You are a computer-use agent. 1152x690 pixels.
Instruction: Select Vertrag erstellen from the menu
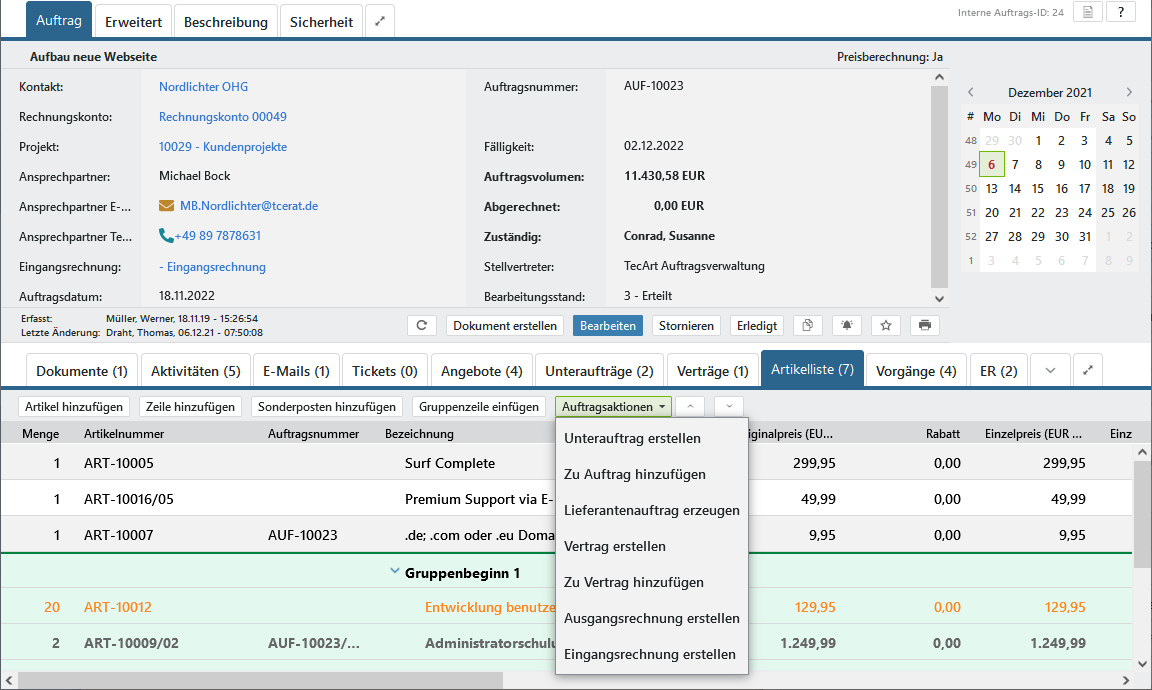(x=614, y=547)
